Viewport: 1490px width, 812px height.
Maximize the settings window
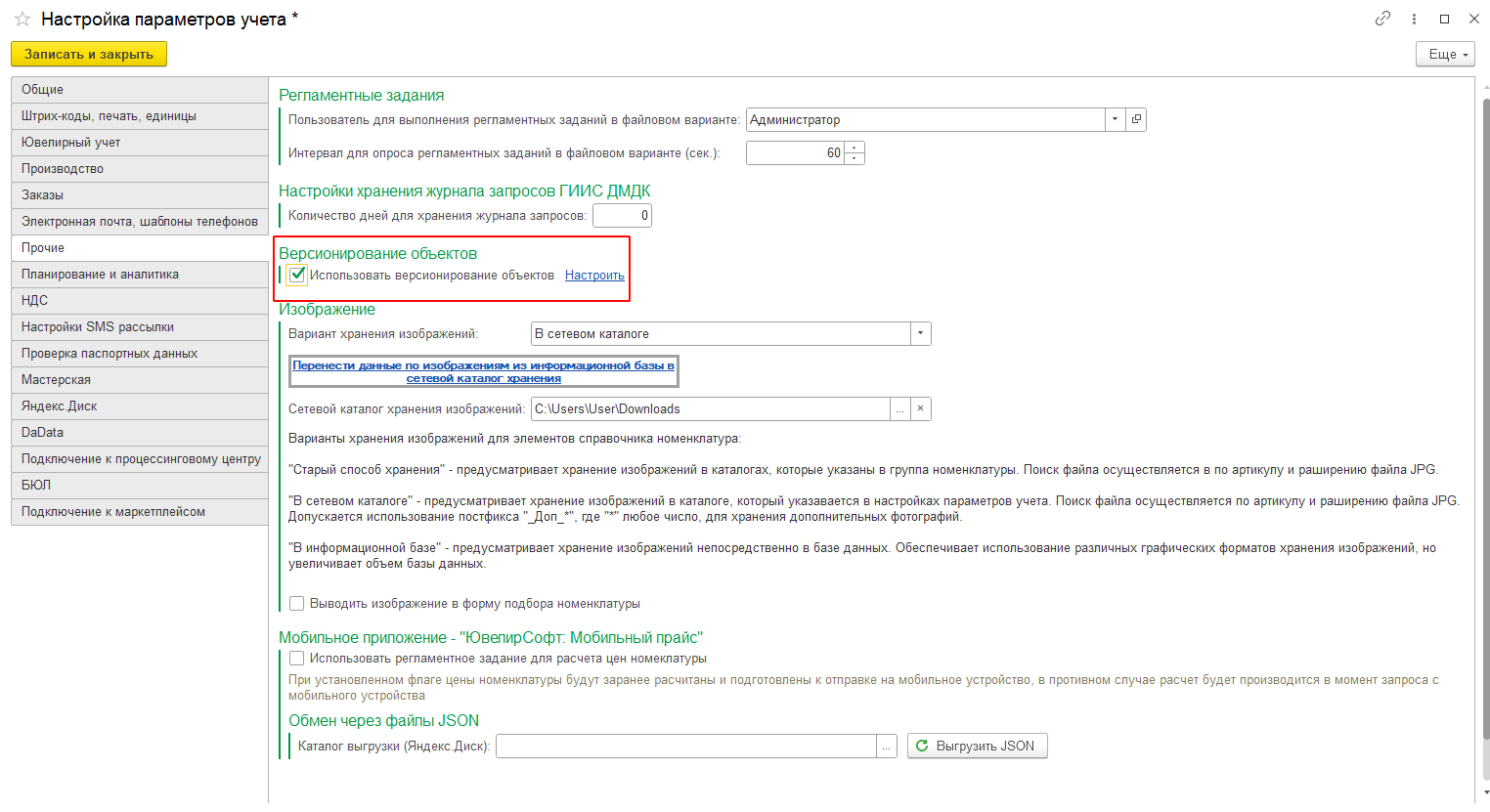1444,19
